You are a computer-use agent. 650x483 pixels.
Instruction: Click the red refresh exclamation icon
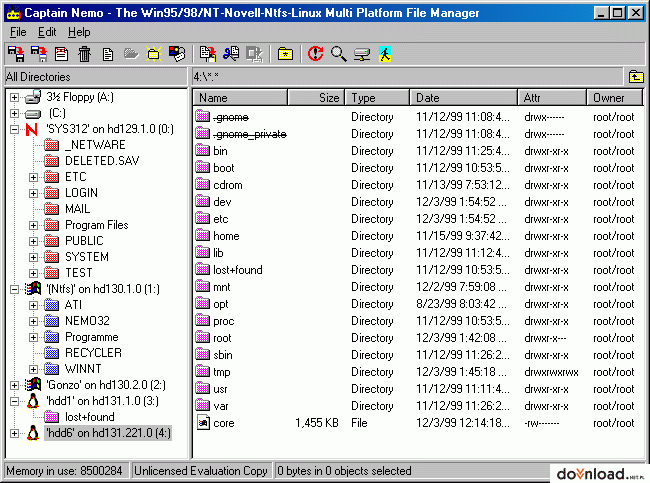point(315,54)
